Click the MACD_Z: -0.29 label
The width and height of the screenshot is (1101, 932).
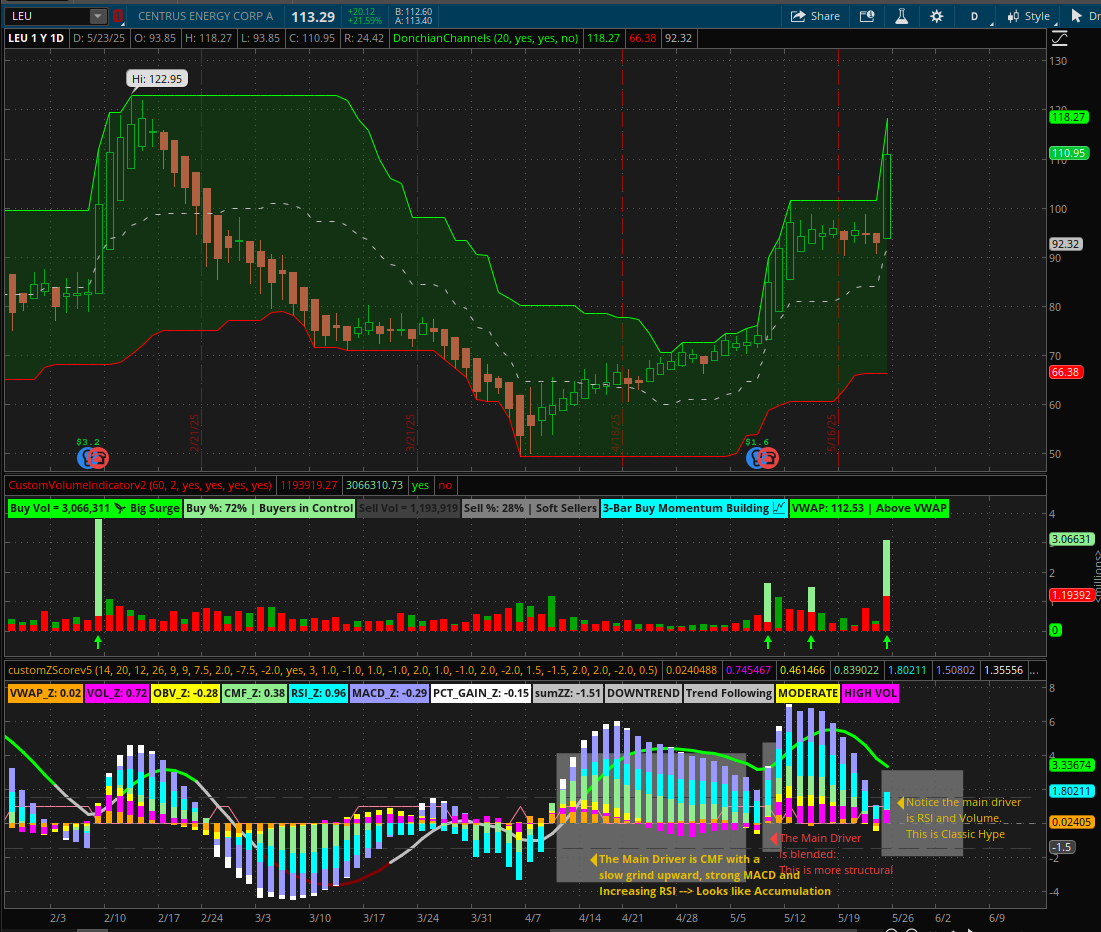pos(389,693)
